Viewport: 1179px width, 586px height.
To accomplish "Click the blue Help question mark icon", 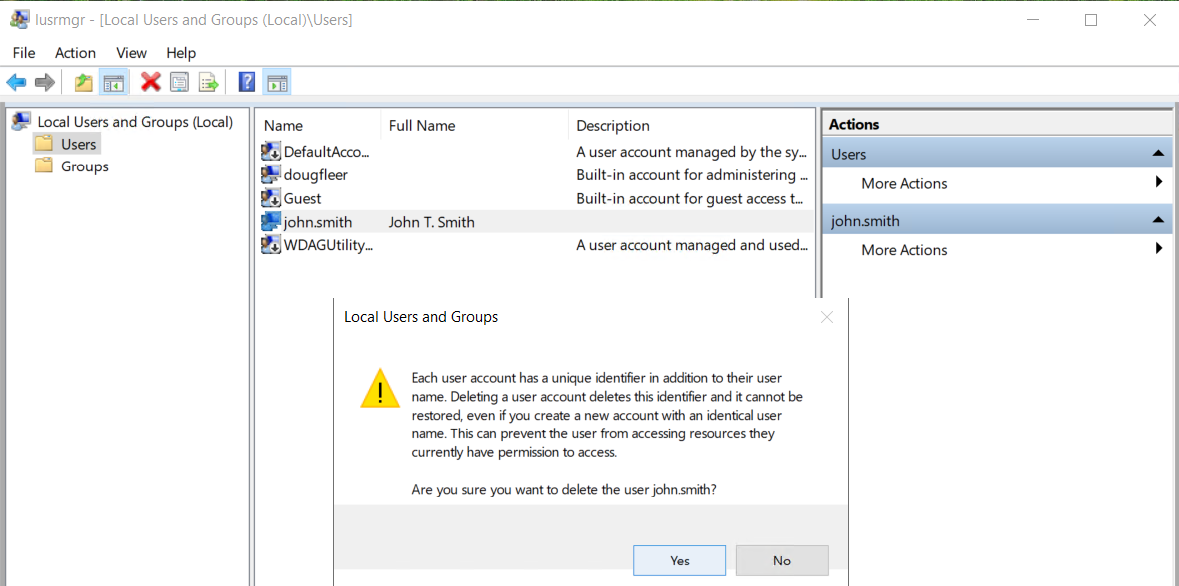I will (x=246, y=82).
